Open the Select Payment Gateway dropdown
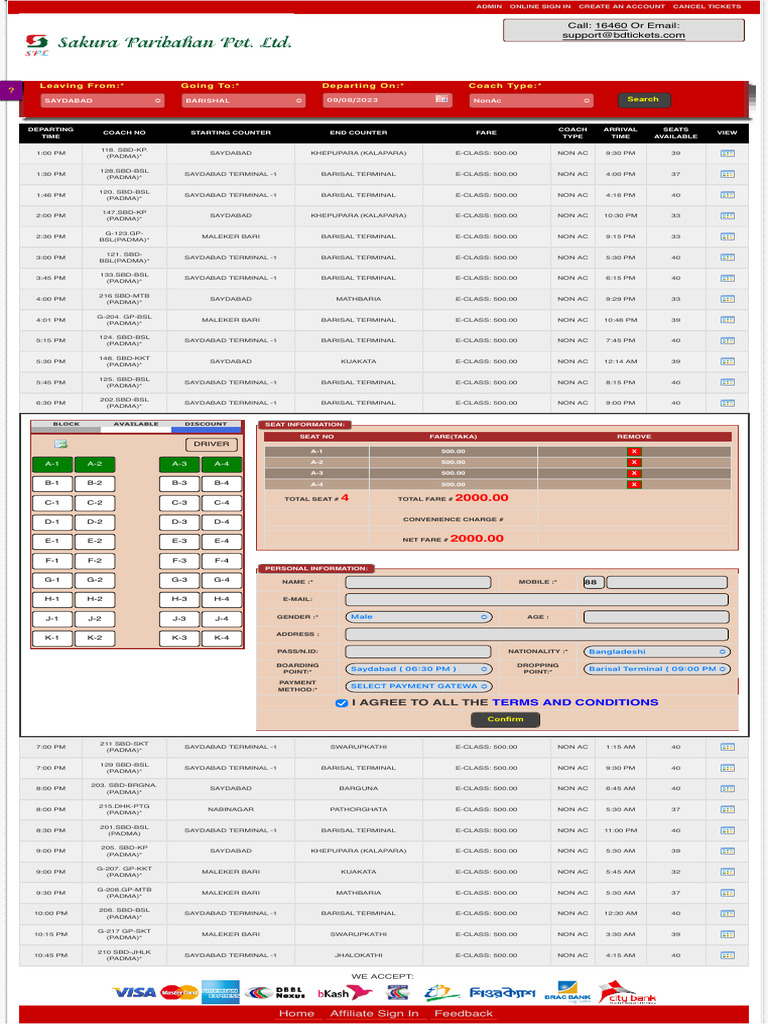The image size is (768, 1024). click(418, 686)
